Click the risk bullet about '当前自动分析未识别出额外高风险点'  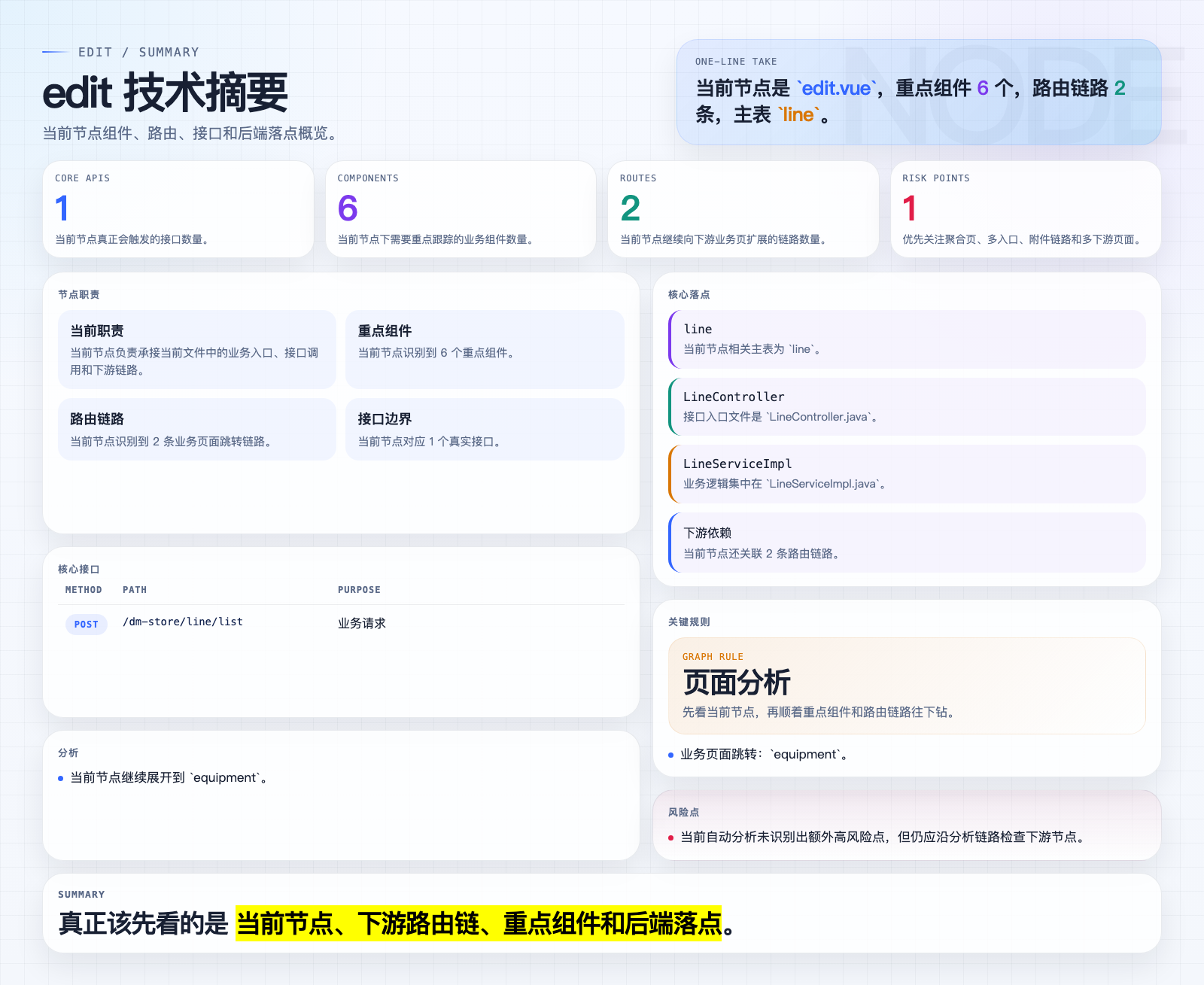[884, 837]
